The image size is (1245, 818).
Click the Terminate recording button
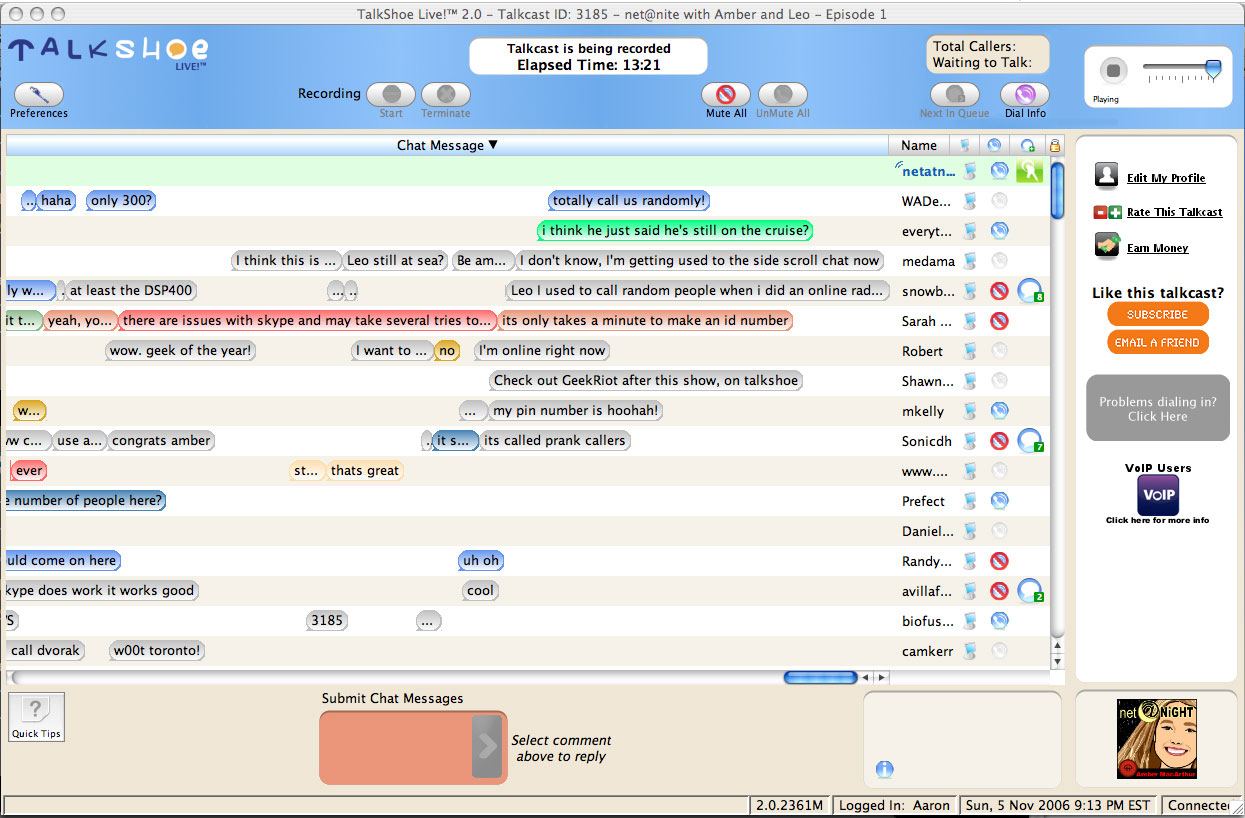(x=446, y=94)
